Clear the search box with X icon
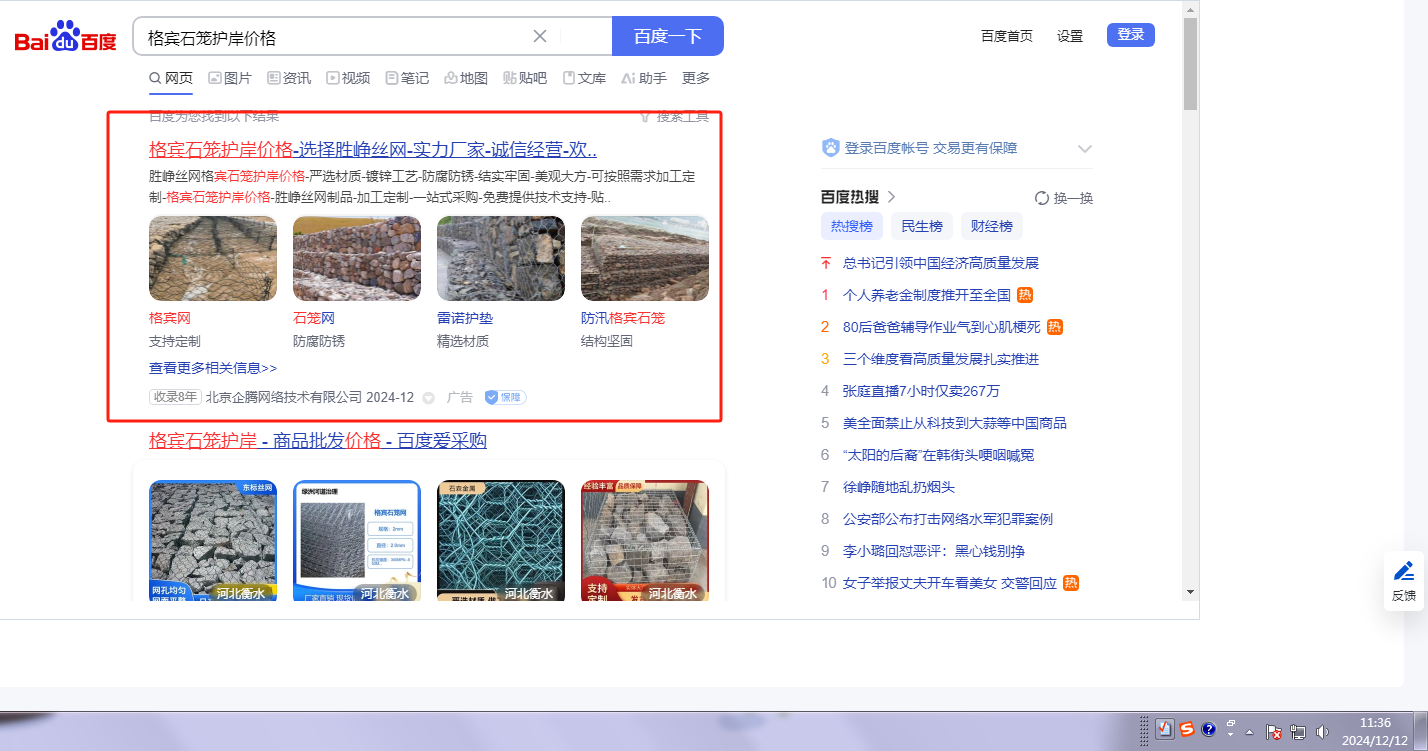 tap(540, 36)
